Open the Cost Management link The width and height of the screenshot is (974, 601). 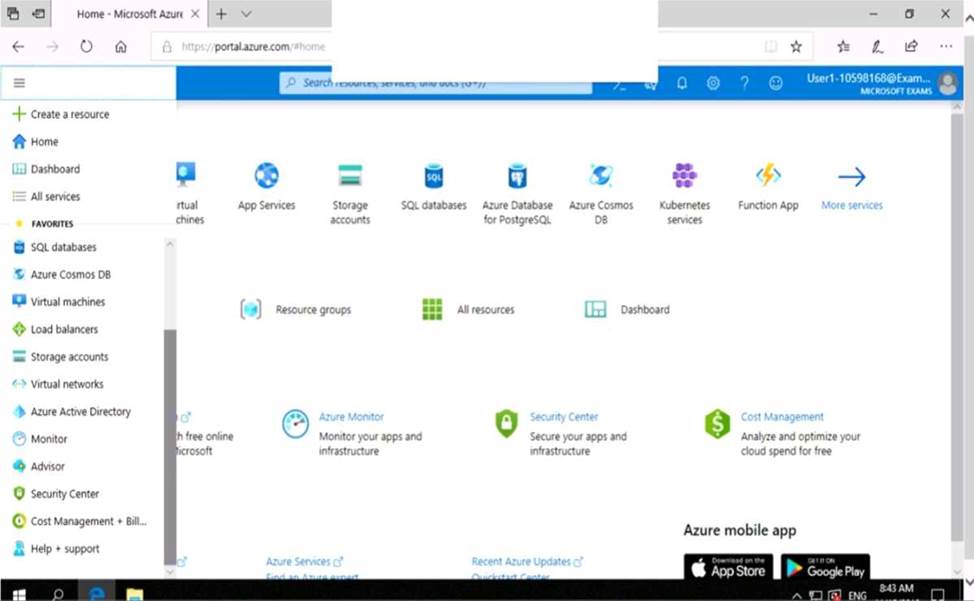tap(782, 417)
